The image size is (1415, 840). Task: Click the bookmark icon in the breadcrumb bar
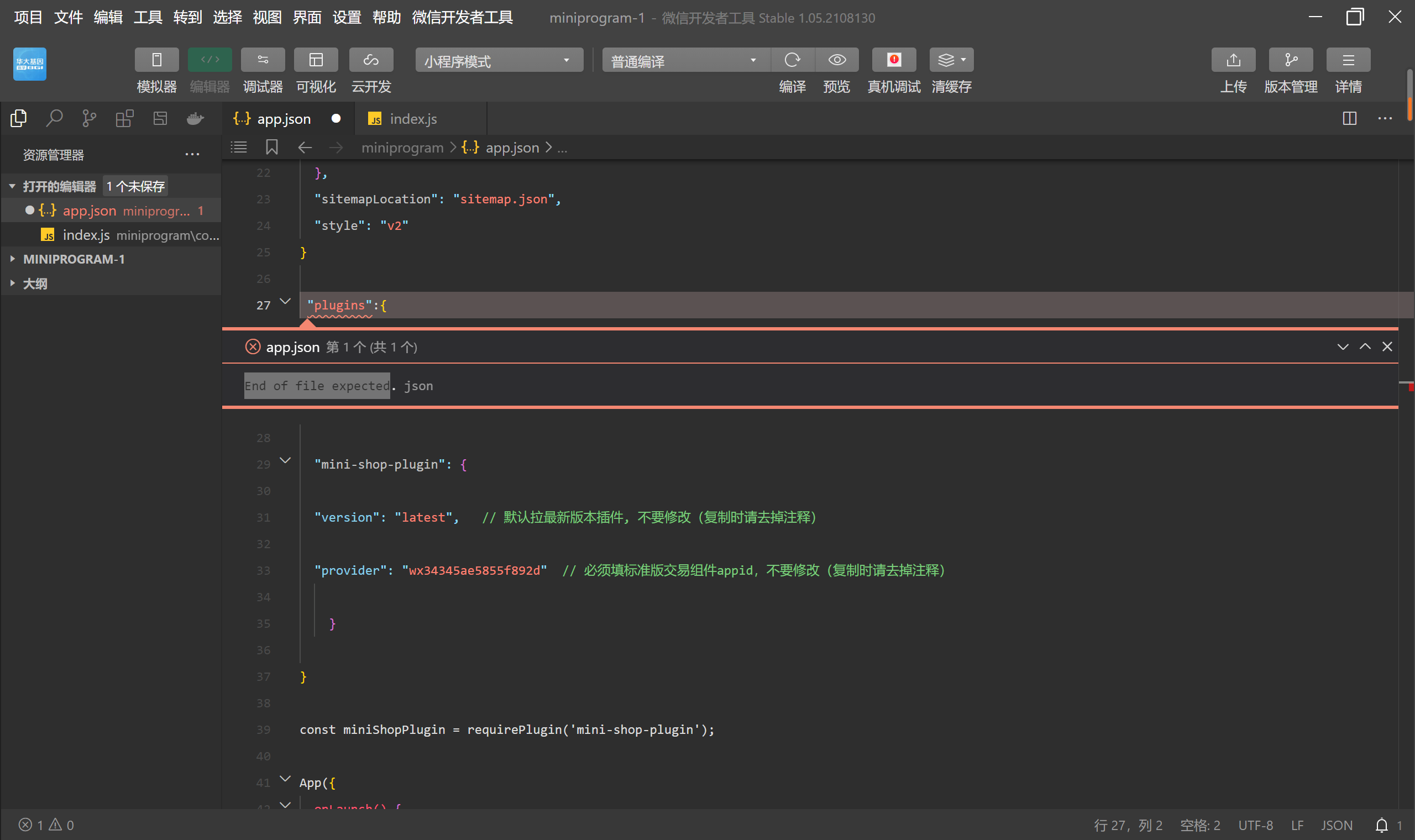pyautogui.click(x=272, y=148)
